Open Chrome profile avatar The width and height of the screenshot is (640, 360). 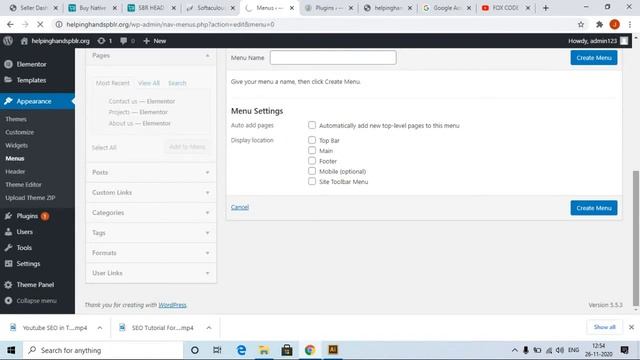[x=615, y=24]
